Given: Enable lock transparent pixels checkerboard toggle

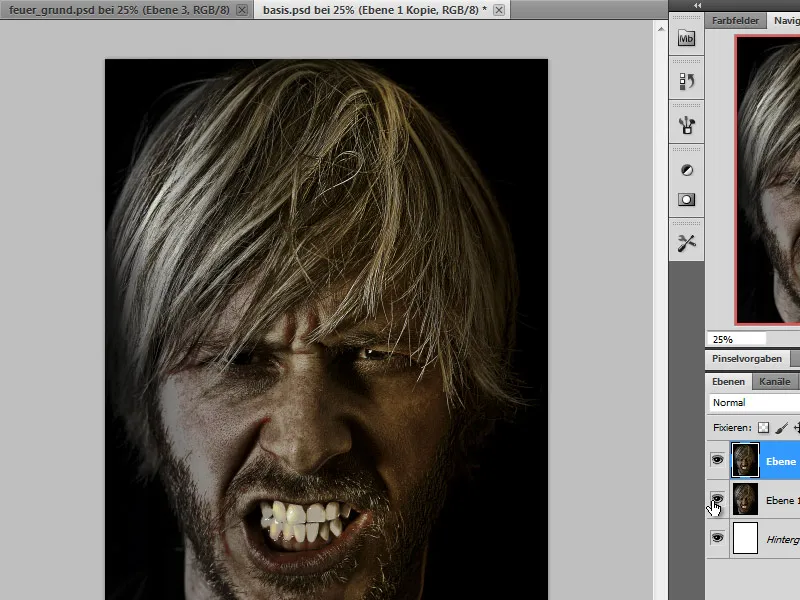Looking at the screenshot, I should coord(764,428).
